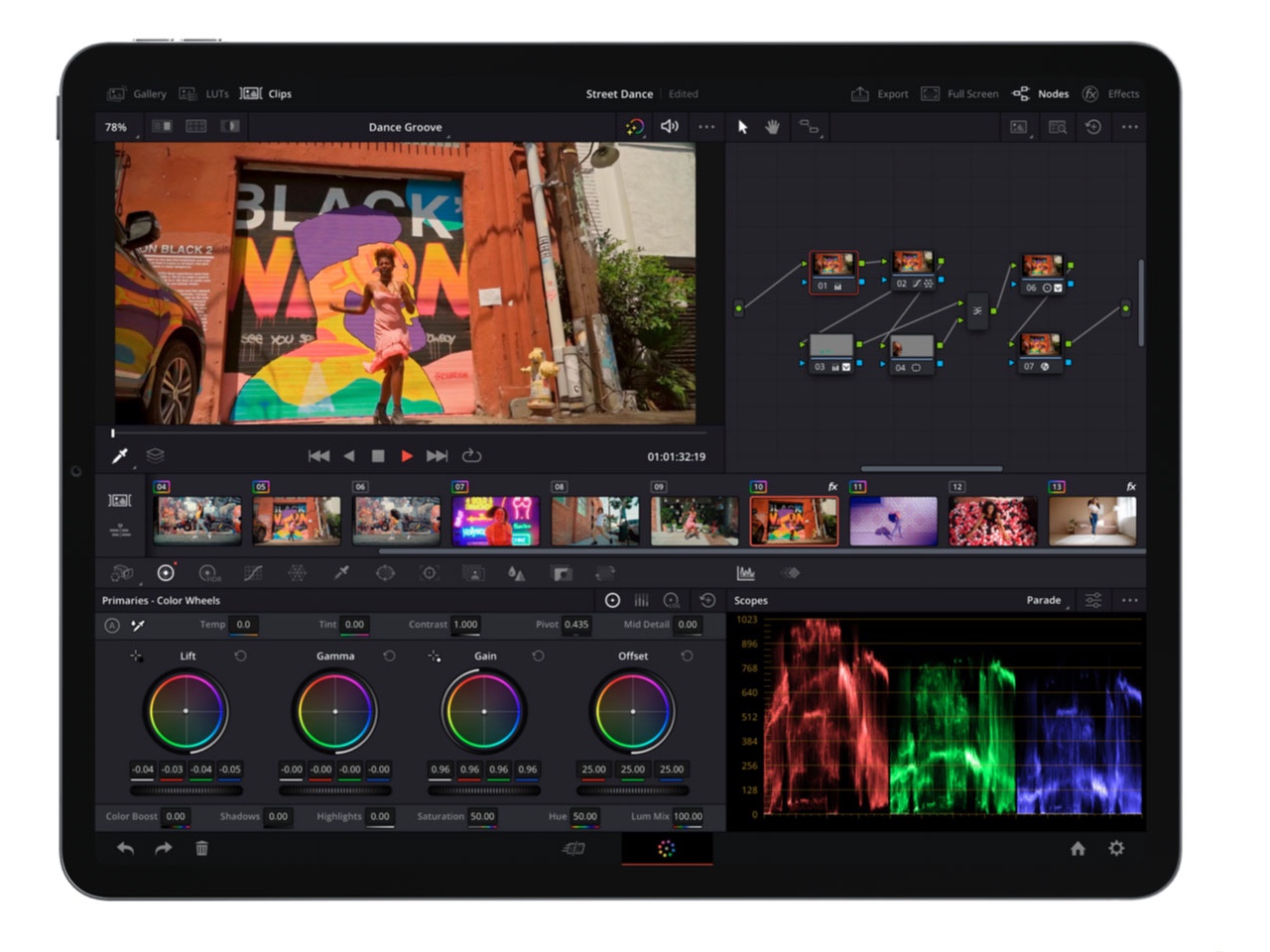
Task: Open the Sizing palette
Action: click(x=605, y=573)
